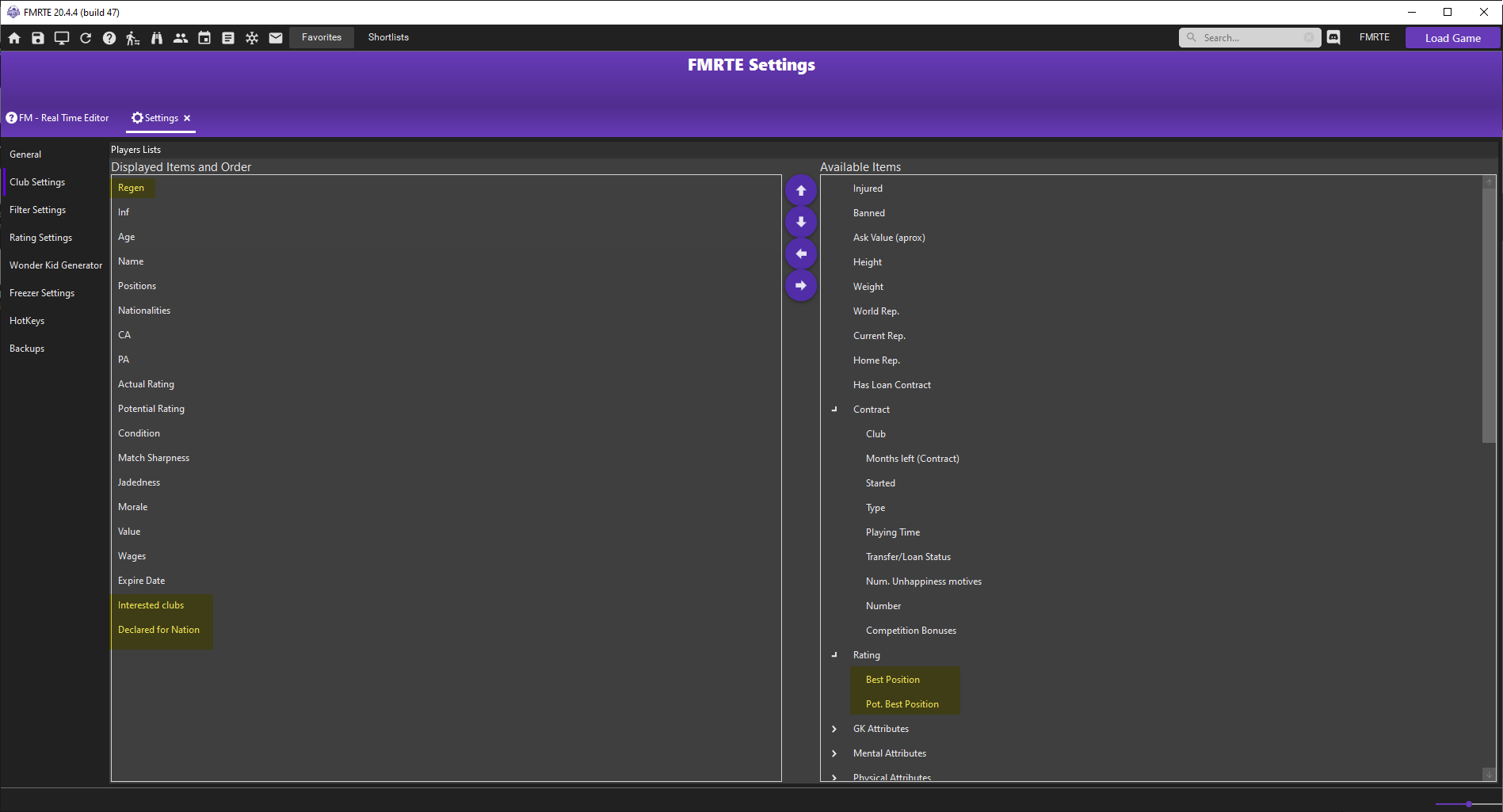This screenshot has width=1503, height=812.
Task: Open the Rating Settings section
Action: [40, 238]
